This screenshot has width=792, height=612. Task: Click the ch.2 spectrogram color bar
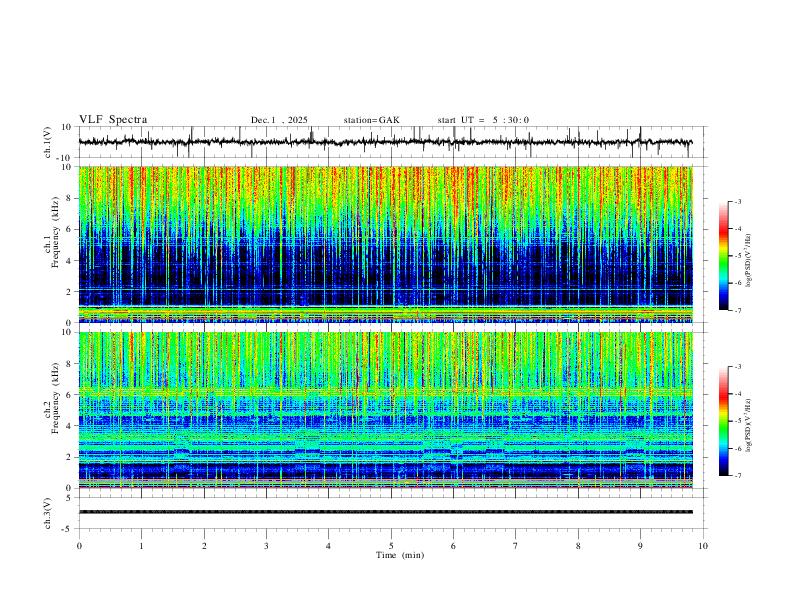(x=723, y=421)
